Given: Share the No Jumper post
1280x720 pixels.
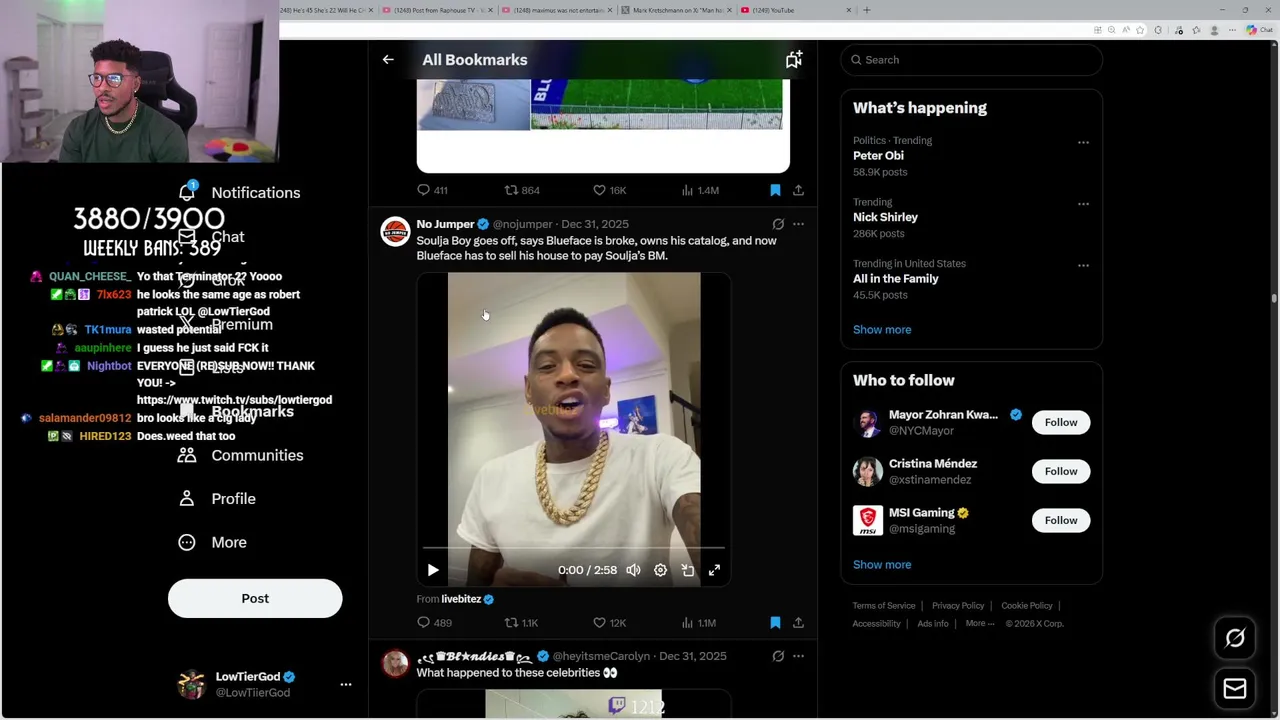Looking at the screenshot, I should pyautogui.click(x=798, y=622).
